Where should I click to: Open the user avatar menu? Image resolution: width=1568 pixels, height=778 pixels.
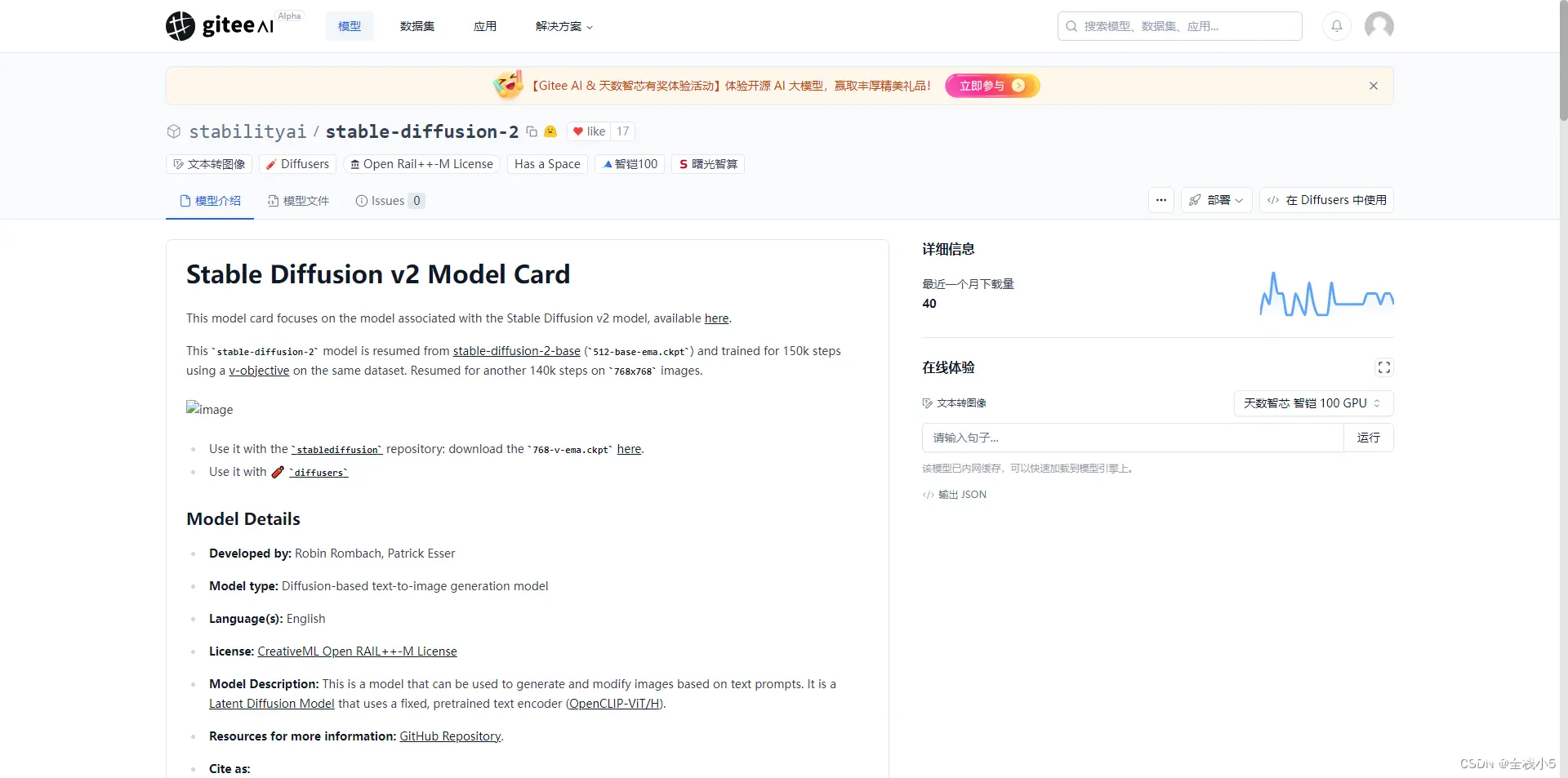click(1379, 26)
